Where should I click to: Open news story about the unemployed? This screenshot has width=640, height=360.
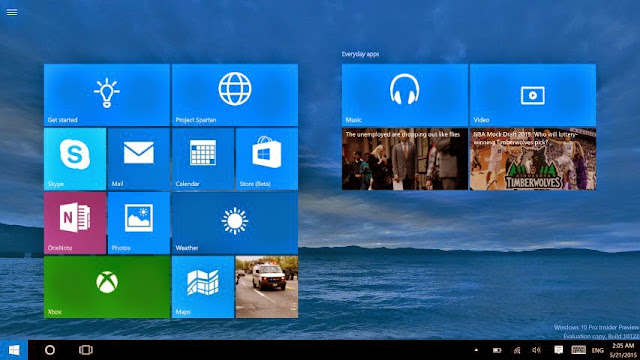pos(405,159)
